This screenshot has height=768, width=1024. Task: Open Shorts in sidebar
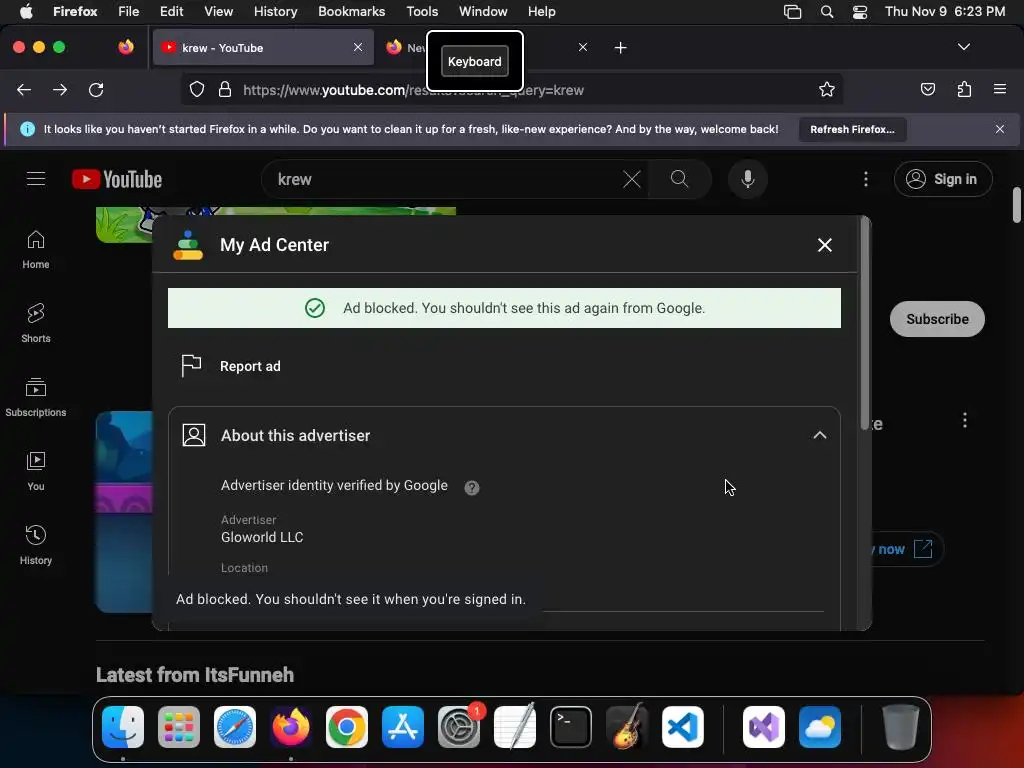tap(36, 323)
